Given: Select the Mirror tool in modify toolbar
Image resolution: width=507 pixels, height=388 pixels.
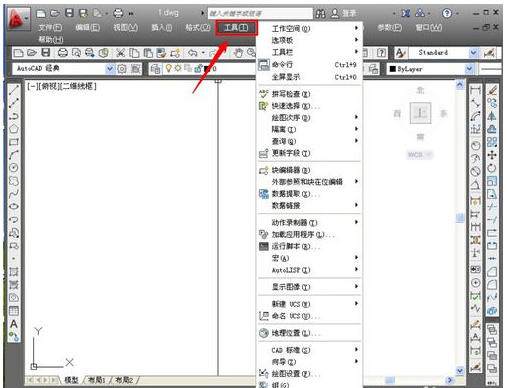Looking at the screenshot, I should pyautogui.click(x=492, y=116).
